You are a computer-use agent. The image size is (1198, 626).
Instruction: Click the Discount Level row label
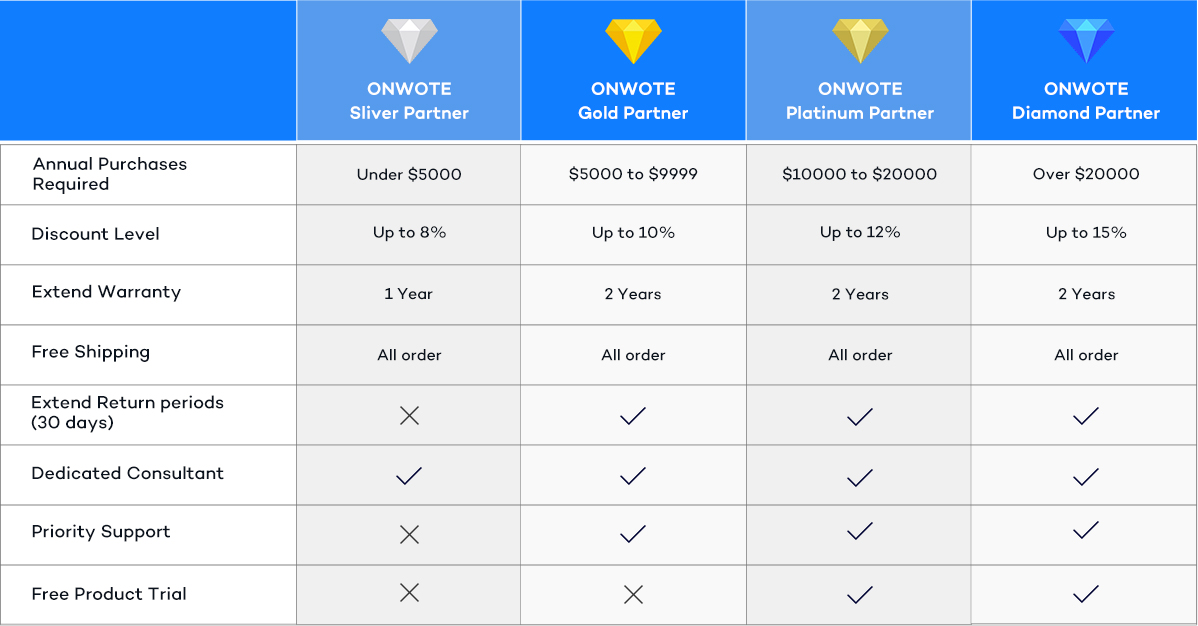[95, 234]
